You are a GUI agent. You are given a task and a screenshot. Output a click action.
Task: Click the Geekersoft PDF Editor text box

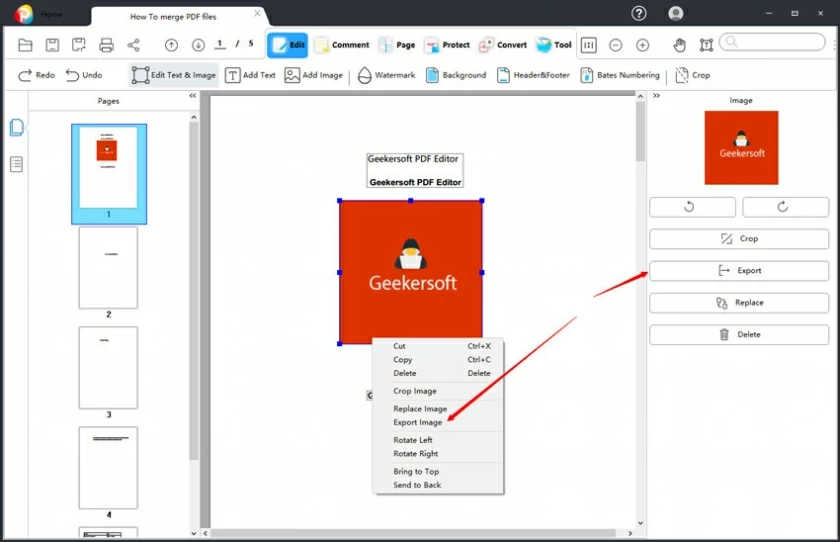(x=415, y=170)
